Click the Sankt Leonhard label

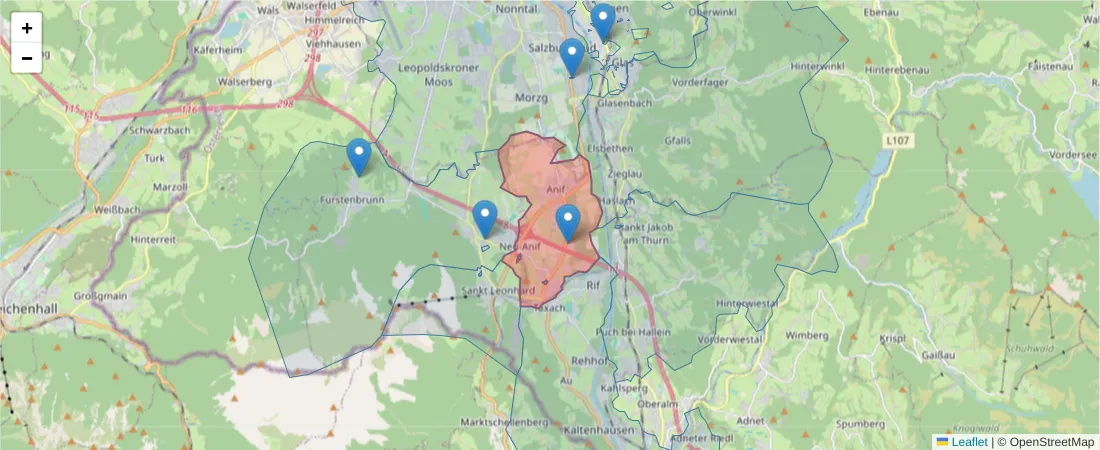coord(498,290)
